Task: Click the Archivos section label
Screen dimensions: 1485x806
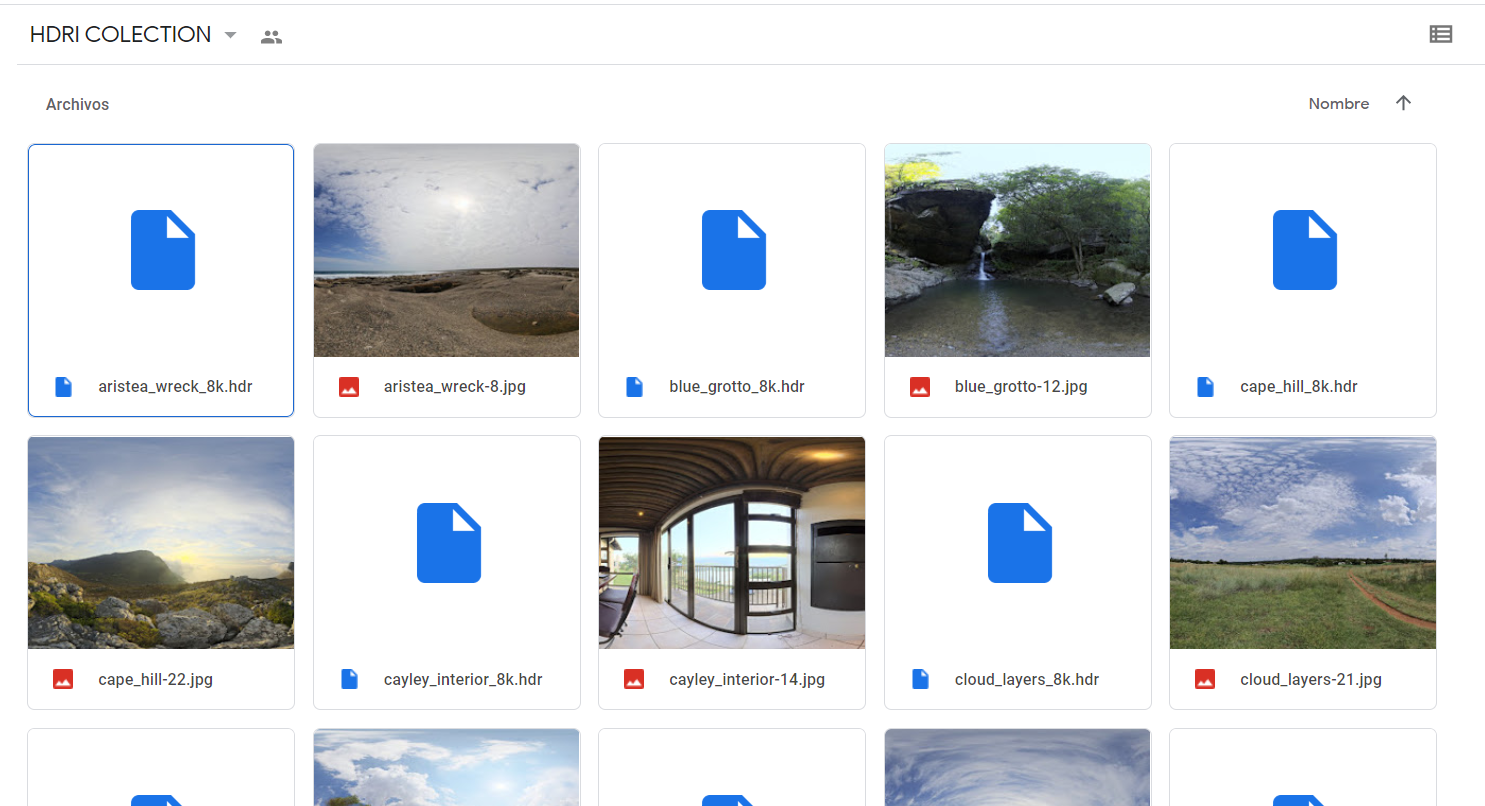Action: click(77, 104)
